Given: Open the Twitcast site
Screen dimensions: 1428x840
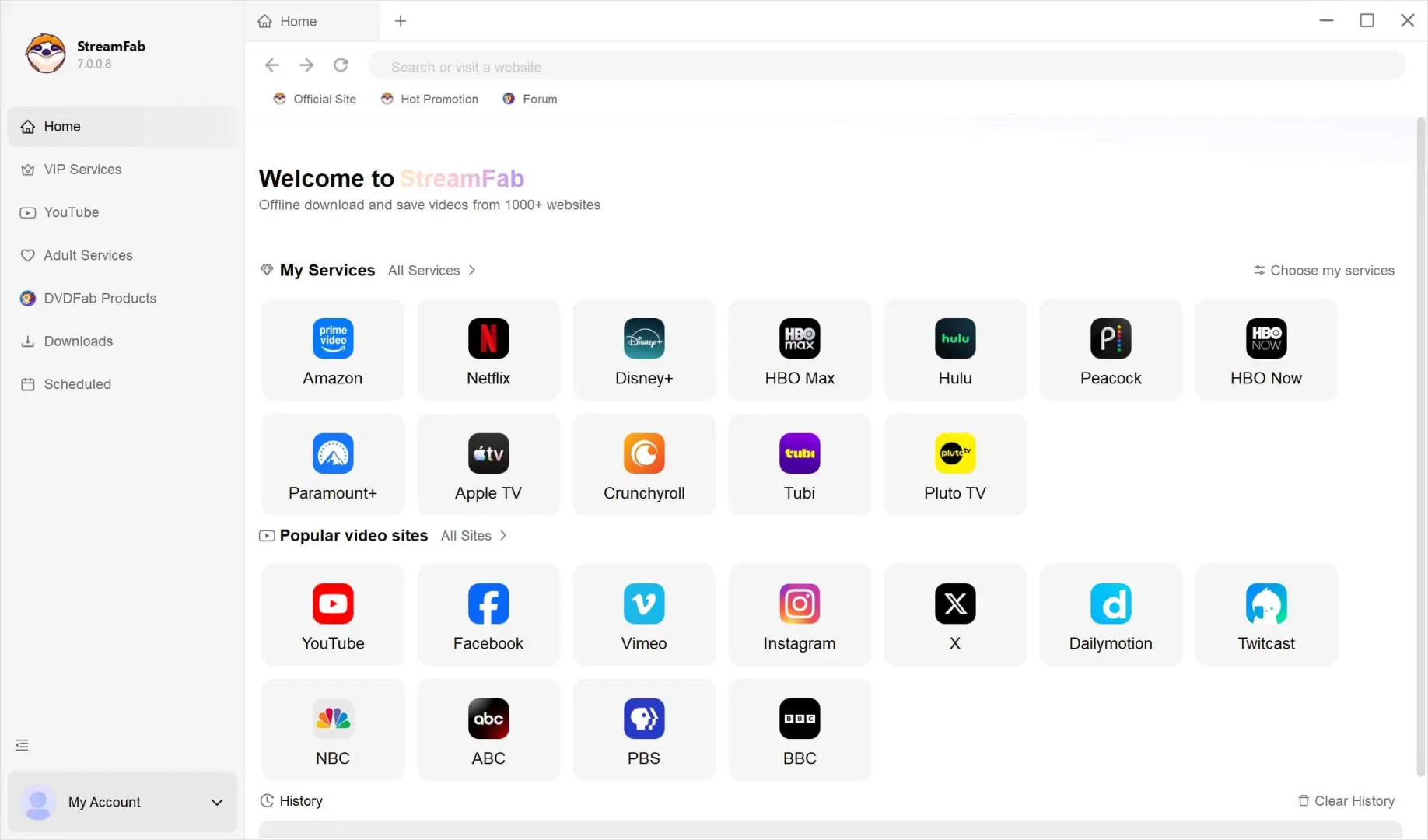Looking at the screenshot, I should [1266, 615].
